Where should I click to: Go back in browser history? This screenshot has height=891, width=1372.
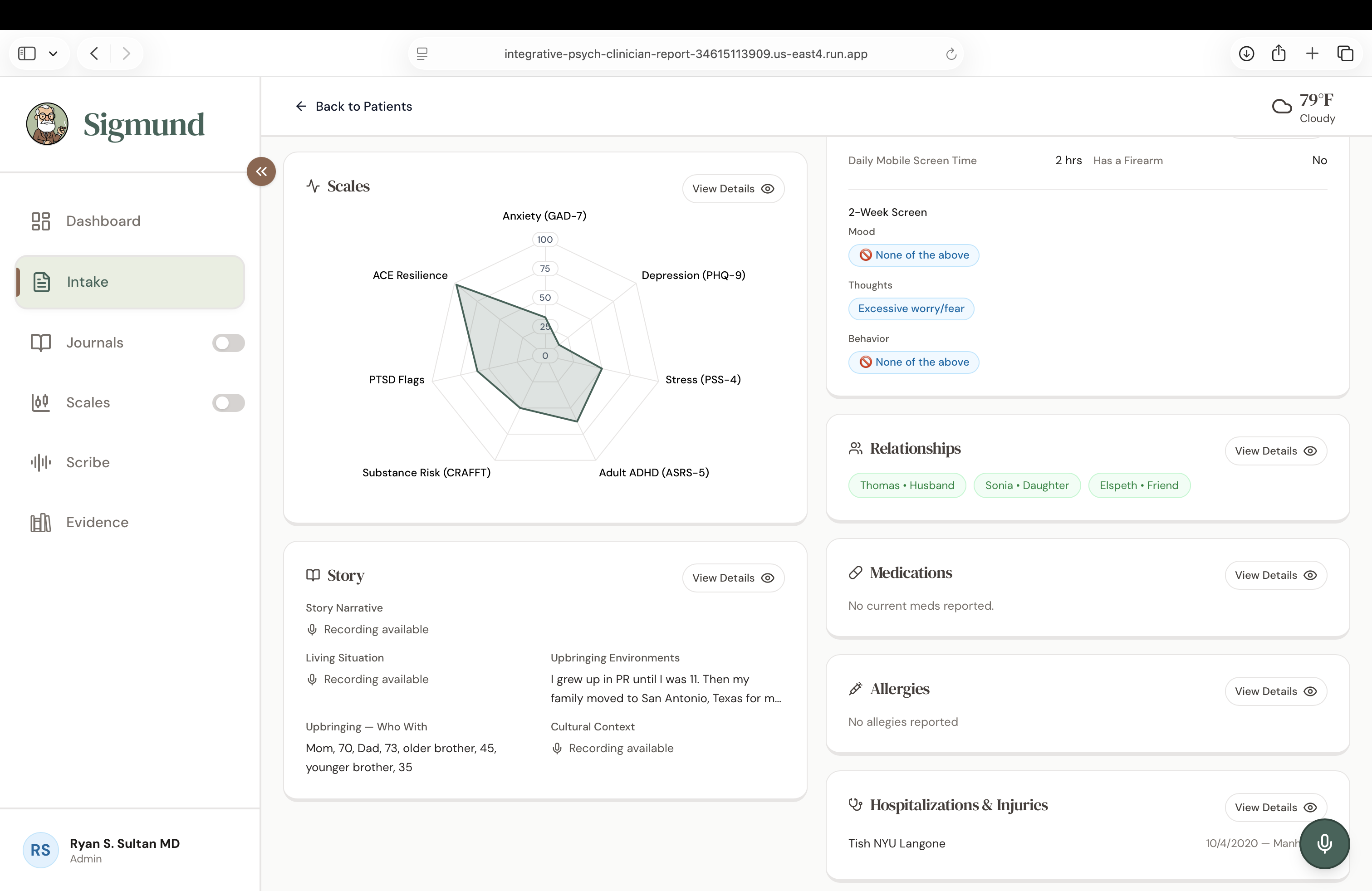tap(94, 54)
